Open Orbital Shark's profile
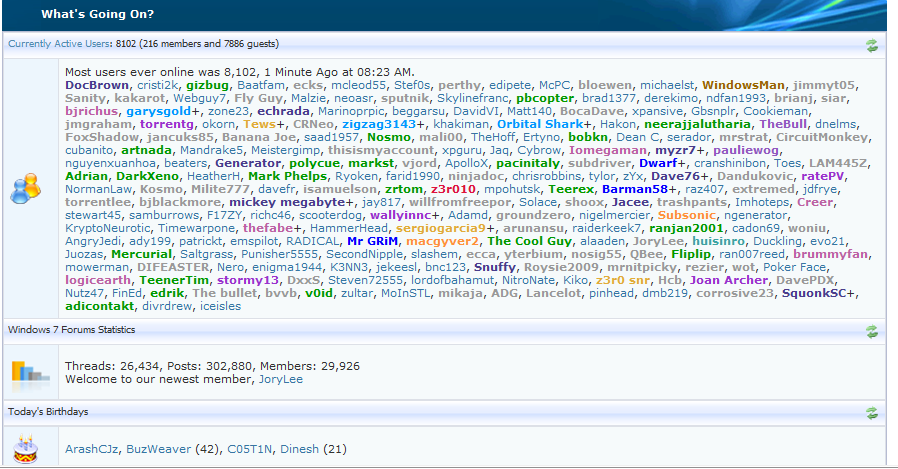Image resolution: width=898 pixels, height=469 pixels. coord(539,124)
